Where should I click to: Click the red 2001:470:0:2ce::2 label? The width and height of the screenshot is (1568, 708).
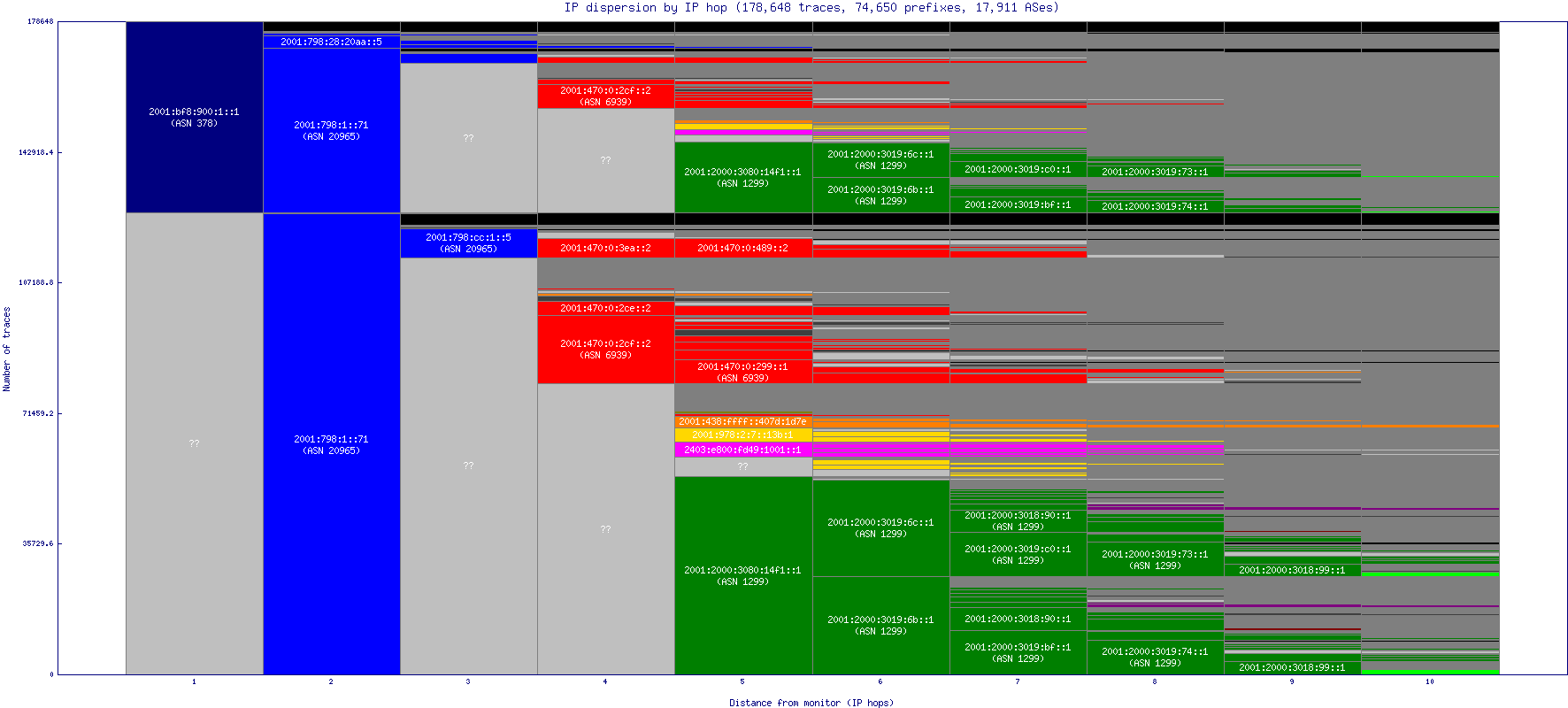click(x=605, y=308)
